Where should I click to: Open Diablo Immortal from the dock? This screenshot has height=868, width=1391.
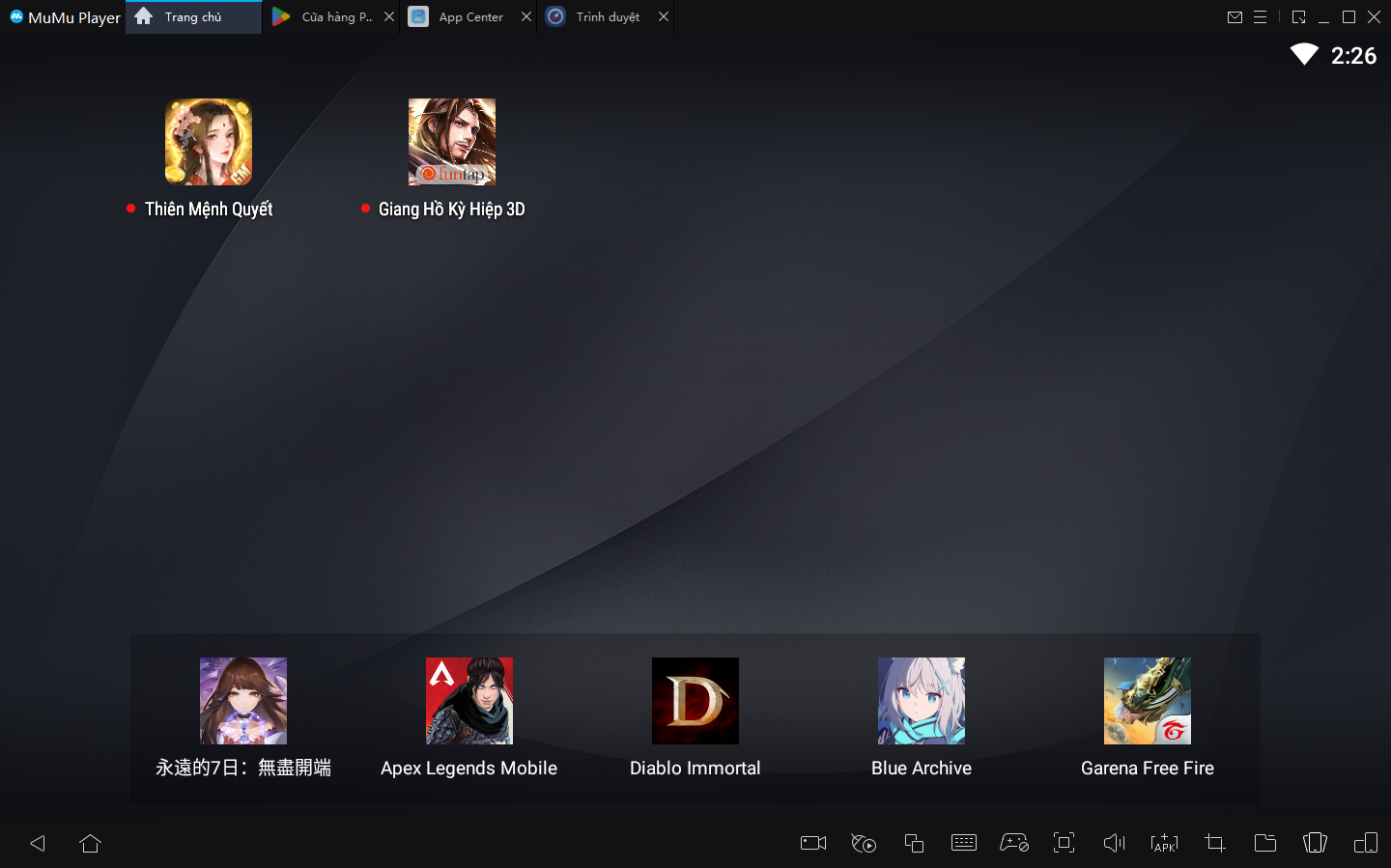(x=695, y=701)
